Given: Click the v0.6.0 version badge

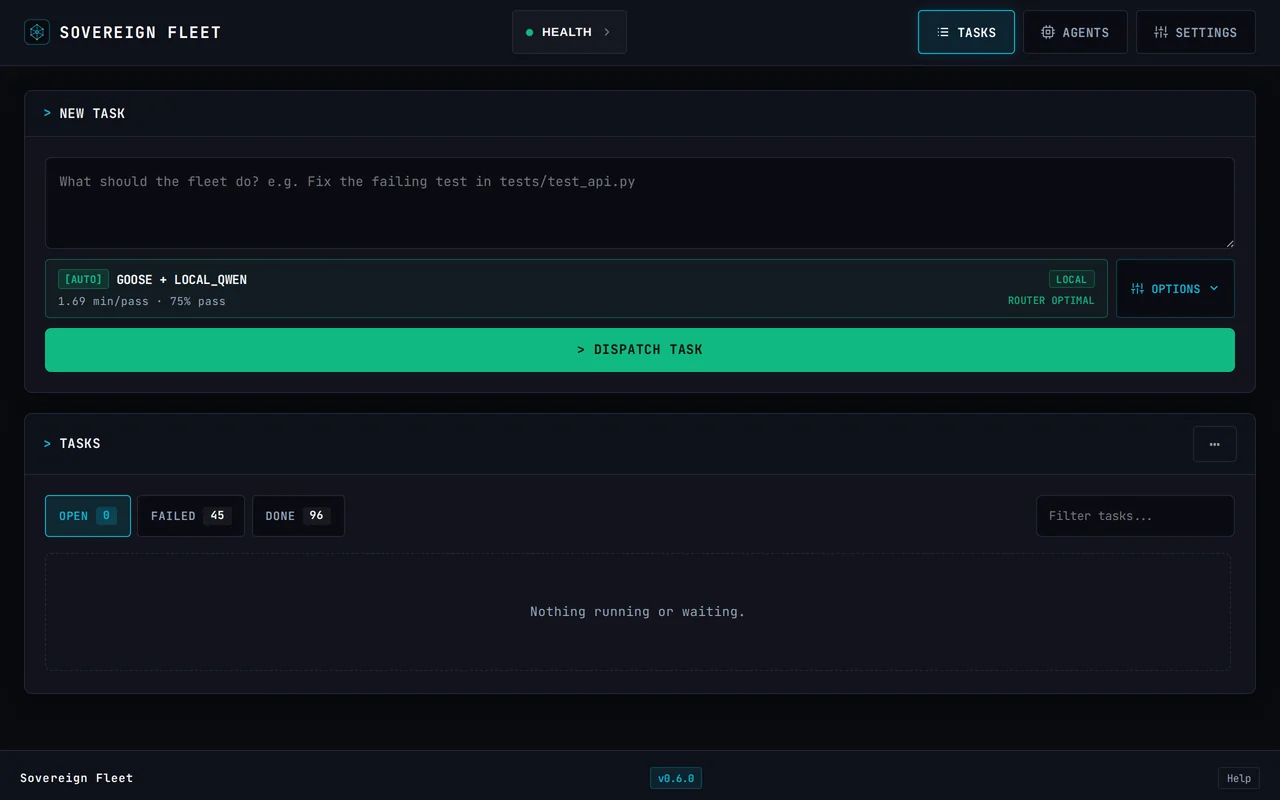Looking at the screenshot, I should [x=676, y=778].
